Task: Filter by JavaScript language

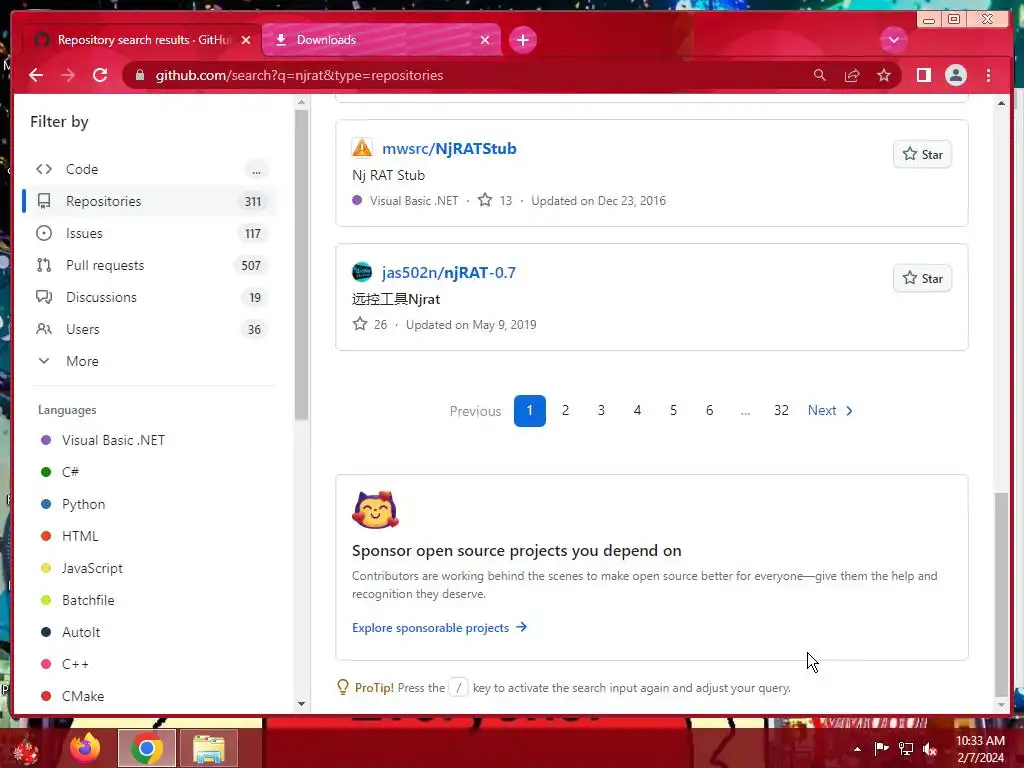Action: click(x=92, y=568)
